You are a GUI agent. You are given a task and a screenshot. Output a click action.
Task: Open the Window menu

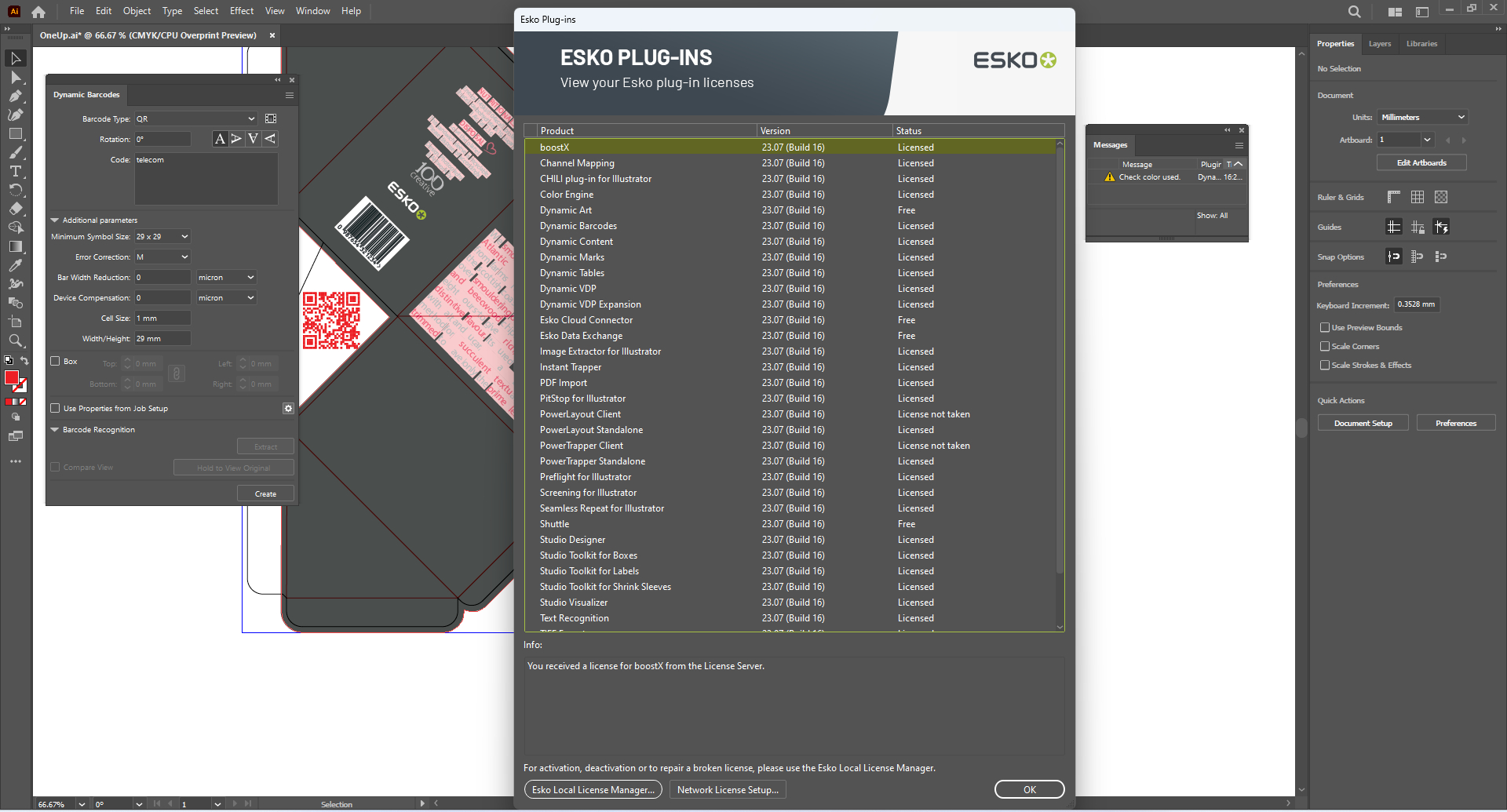tap(312, 11)
